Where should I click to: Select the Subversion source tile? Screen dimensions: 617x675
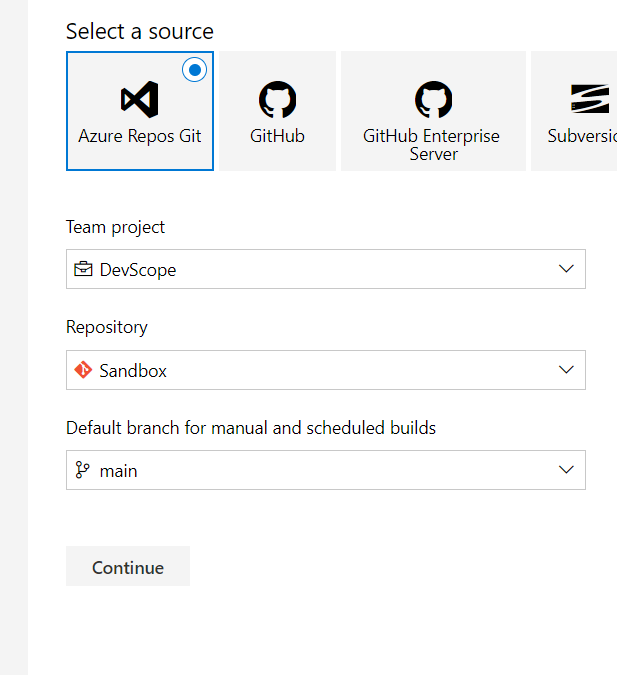click(574, 111)
